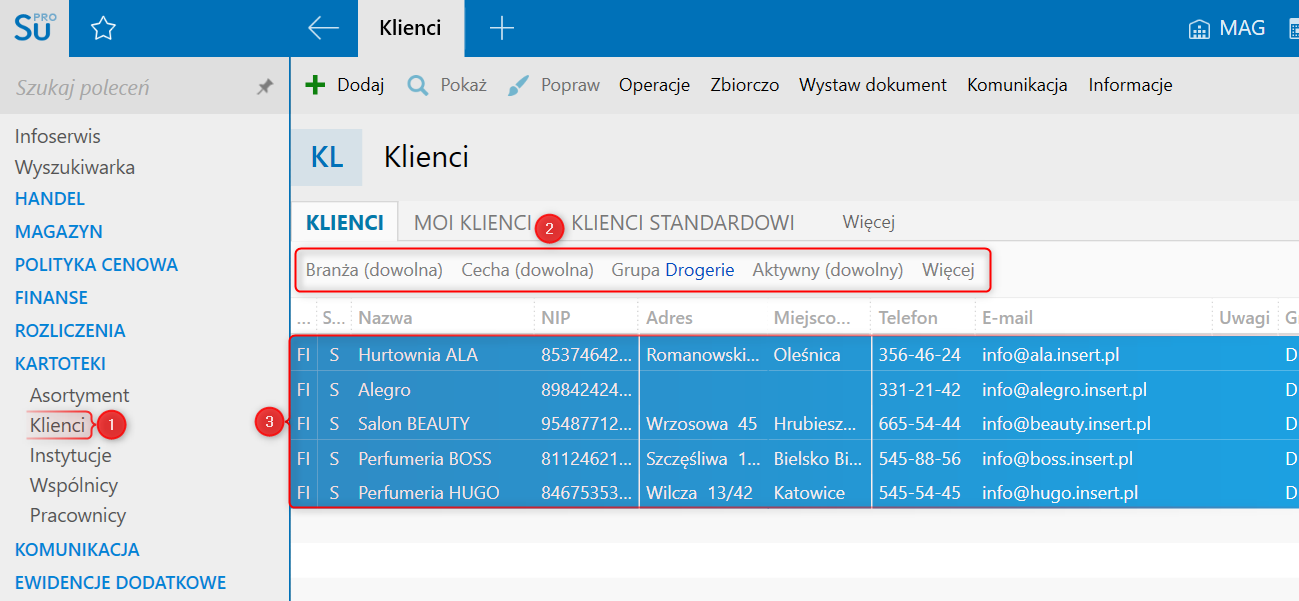Open the MOI KLIENCI tab
This screenshot has height=601, width=1299.
coord(472,222)
